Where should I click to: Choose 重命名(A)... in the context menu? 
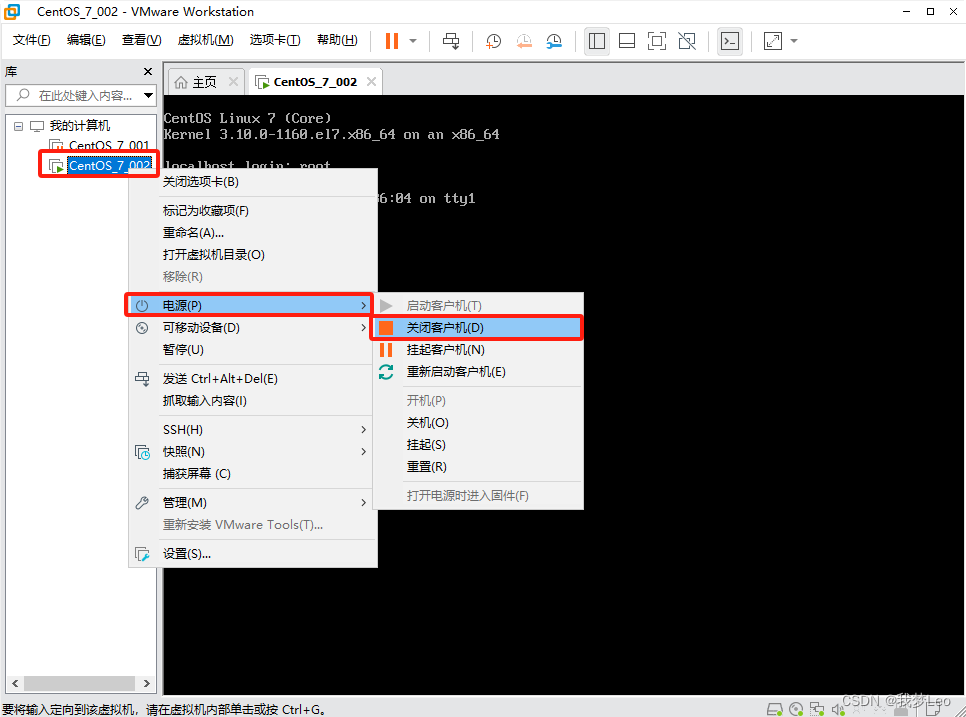253,233
